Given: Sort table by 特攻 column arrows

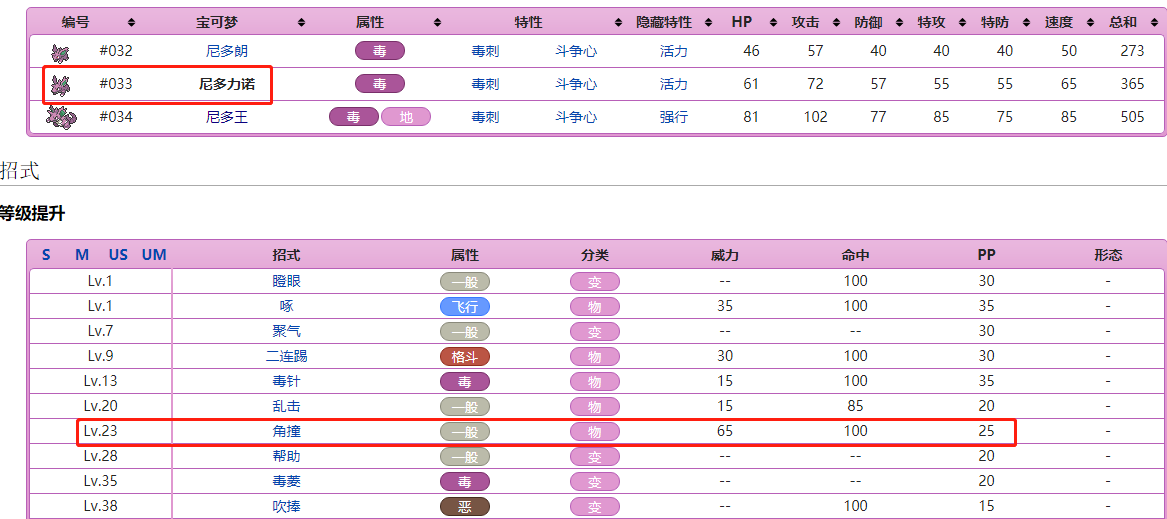Looking at the screenshot, I should coord(963,23).
